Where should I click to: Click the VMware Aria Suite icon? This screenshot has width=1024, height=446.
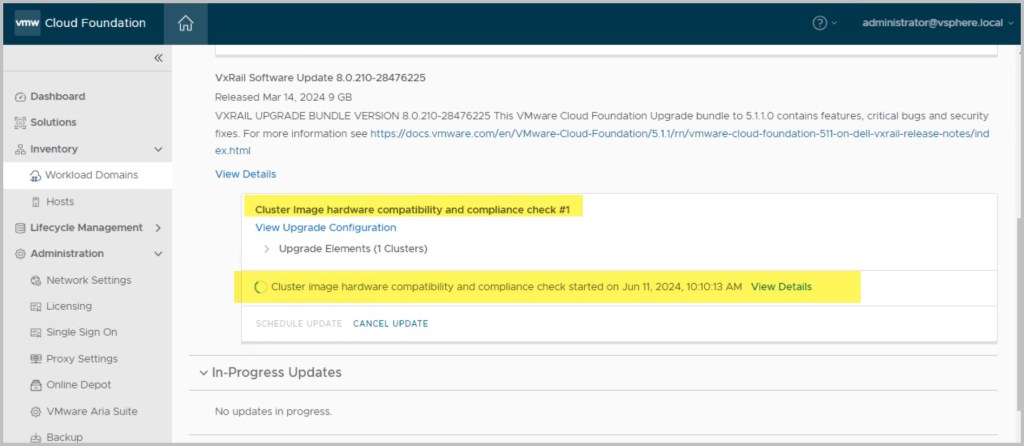pyautogui.click(x=36, y=412)
